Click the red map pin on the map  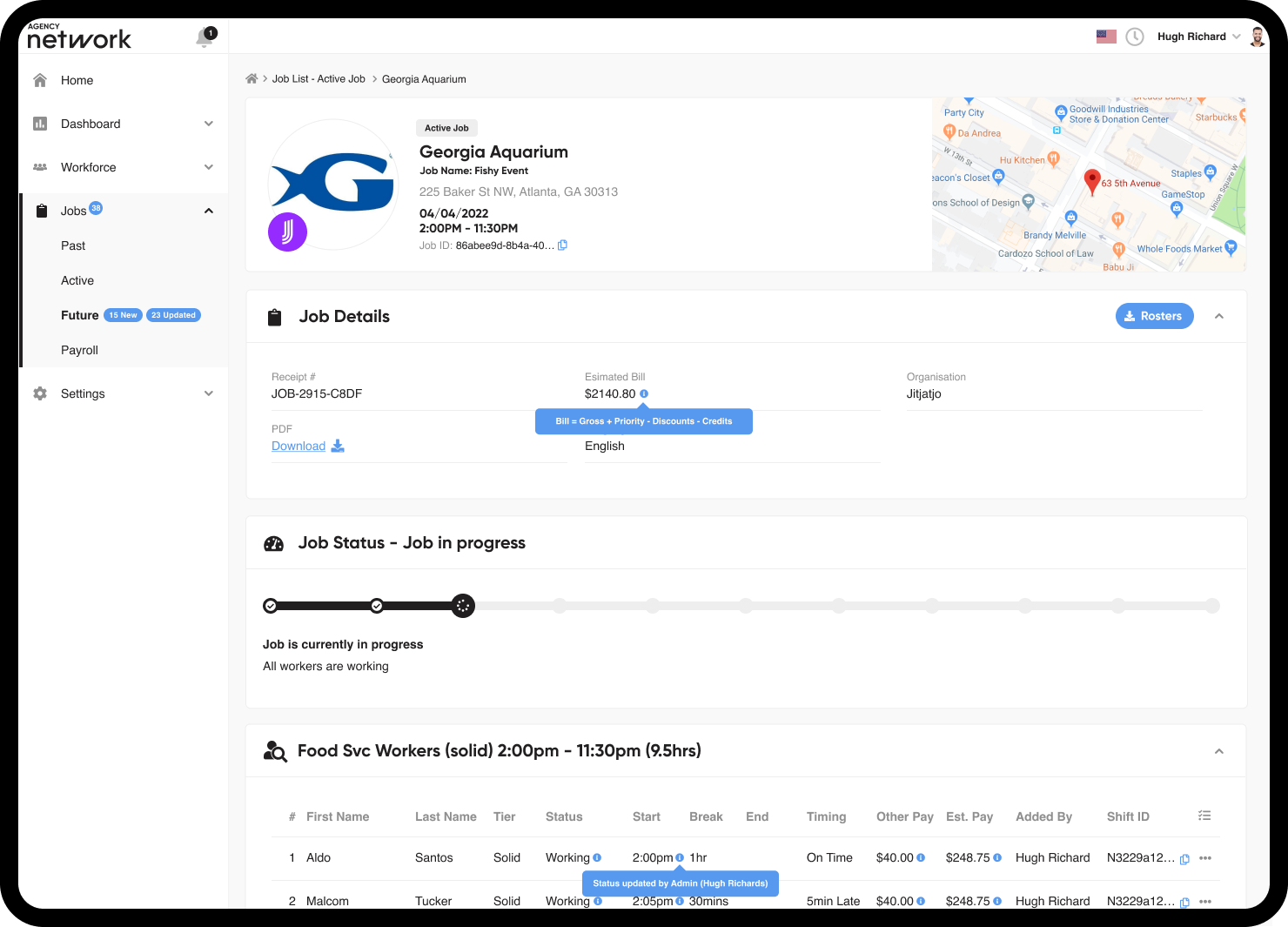pos(1092,182)
